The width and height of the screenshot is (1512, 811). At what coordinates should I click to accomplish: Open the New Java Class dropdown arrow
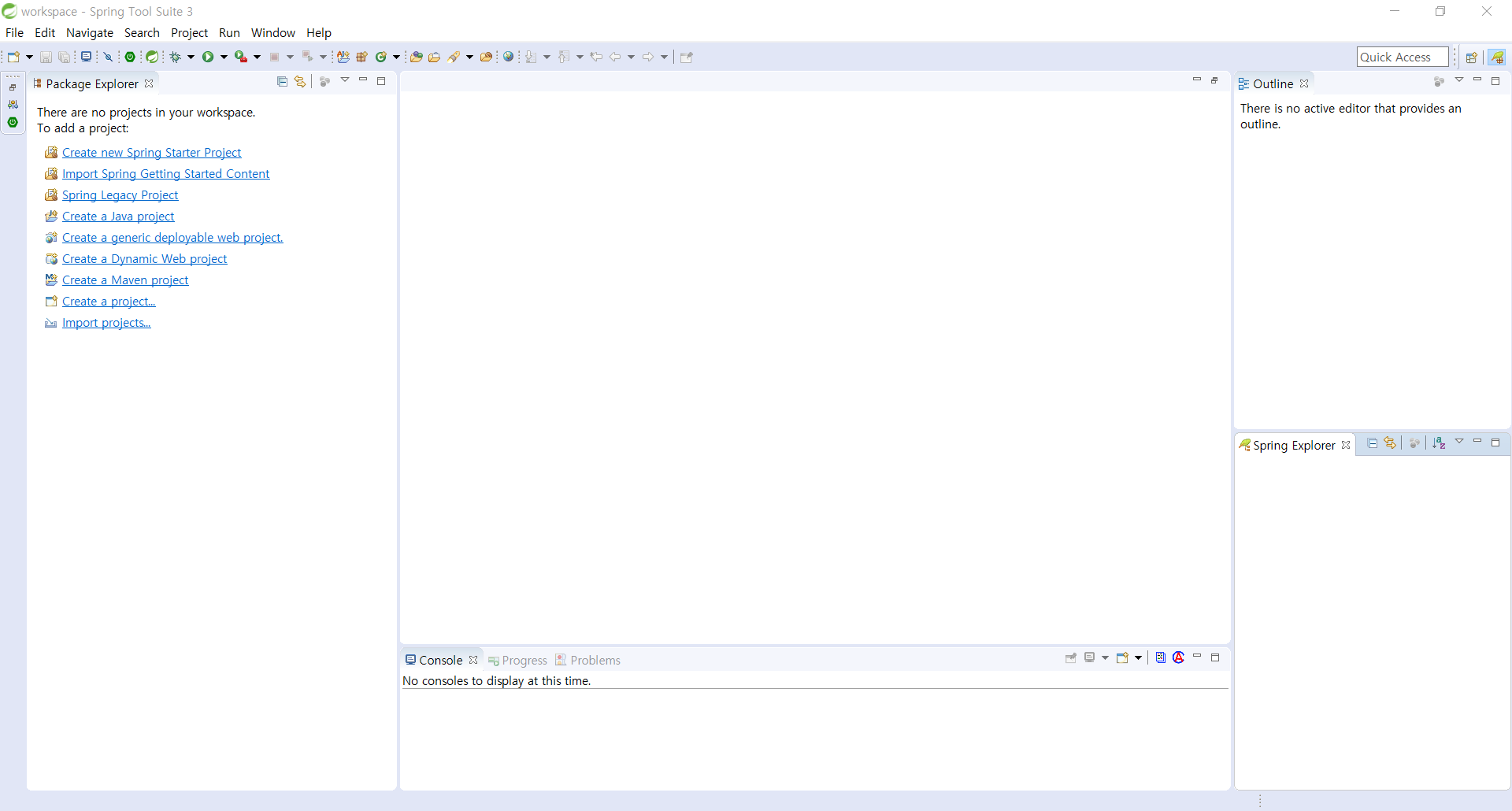[396, 57]
